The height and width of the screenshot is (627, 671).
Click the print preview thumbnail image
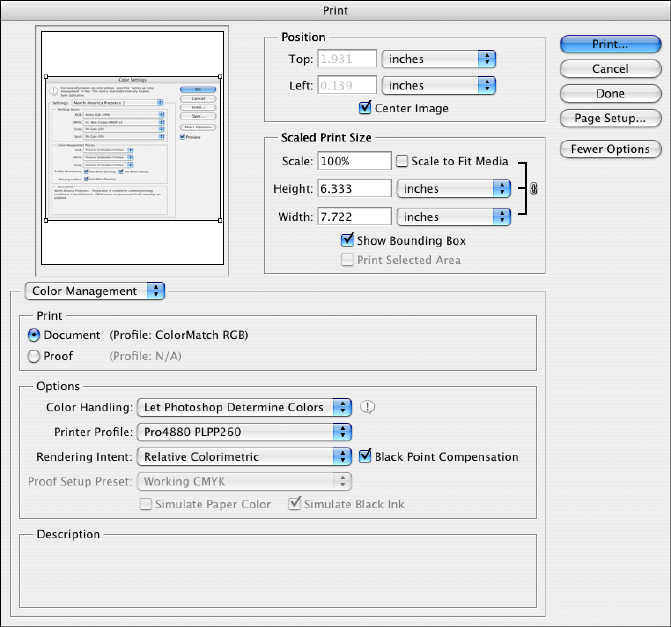[x=134, y=150]
